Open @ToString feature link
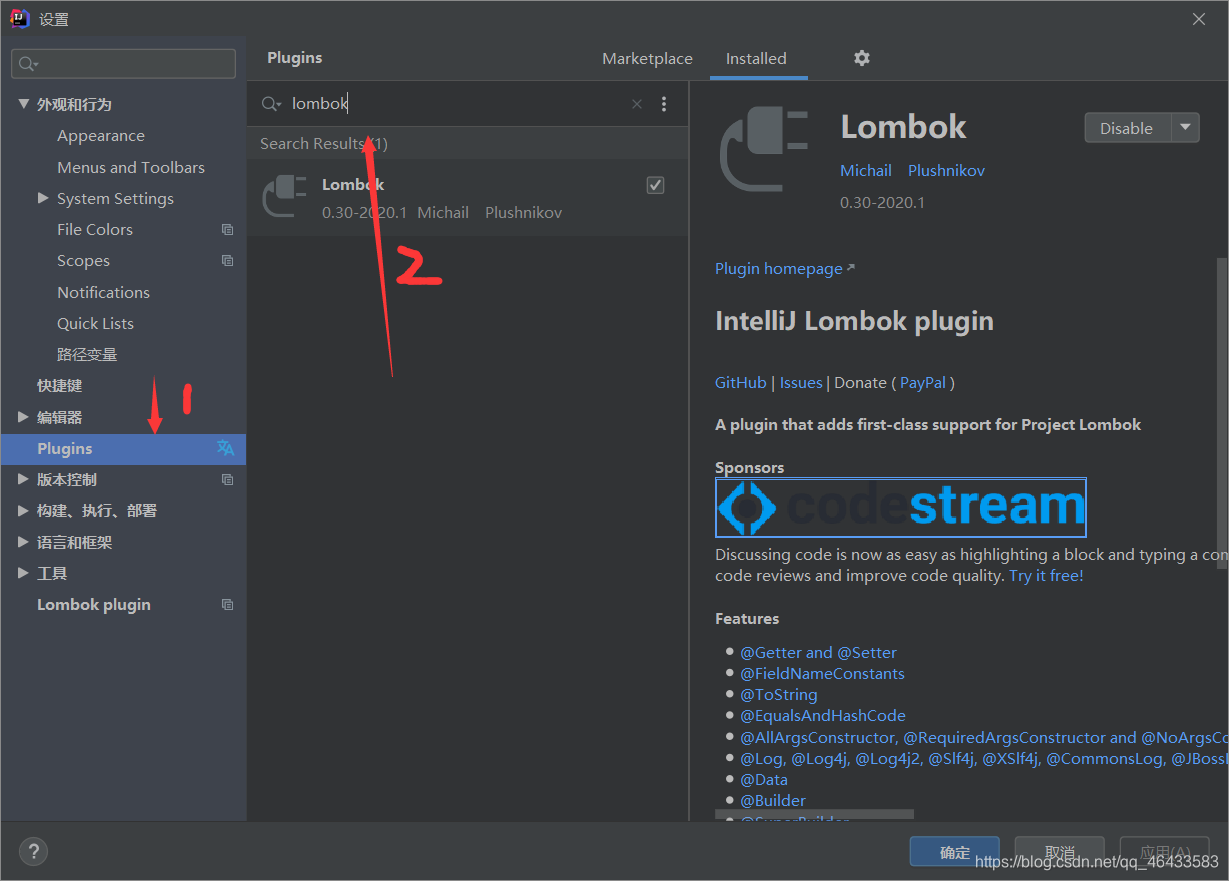The width and height of the screenshot is (1229, 881). pos(779,695)
